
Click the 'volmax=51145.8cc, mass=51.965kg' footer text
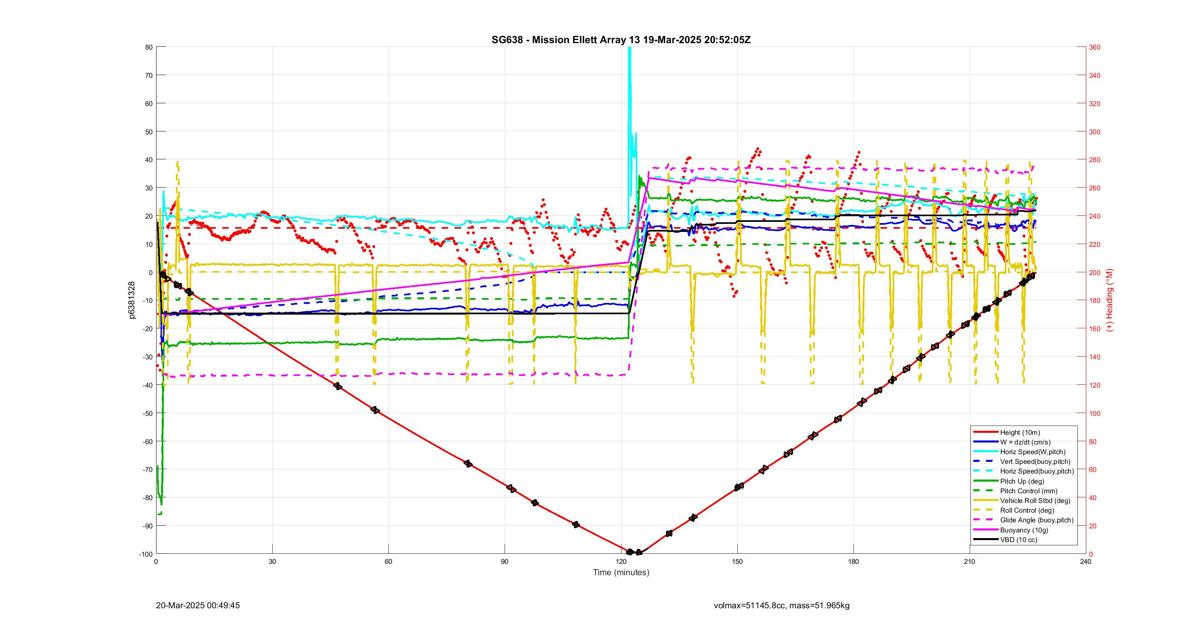[x=782, y=605]
